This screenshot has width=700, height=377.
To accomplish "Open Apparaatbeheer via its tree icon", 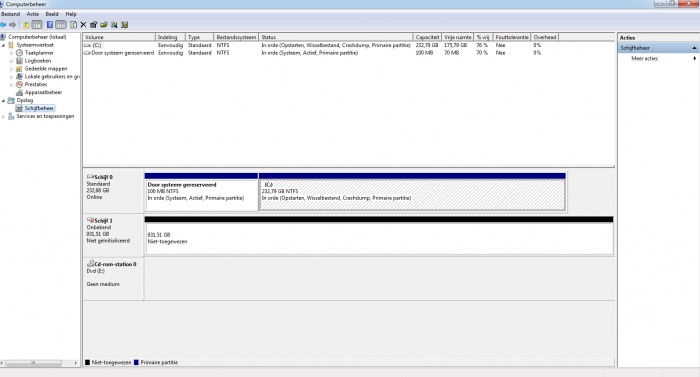I will click(19, 92).
